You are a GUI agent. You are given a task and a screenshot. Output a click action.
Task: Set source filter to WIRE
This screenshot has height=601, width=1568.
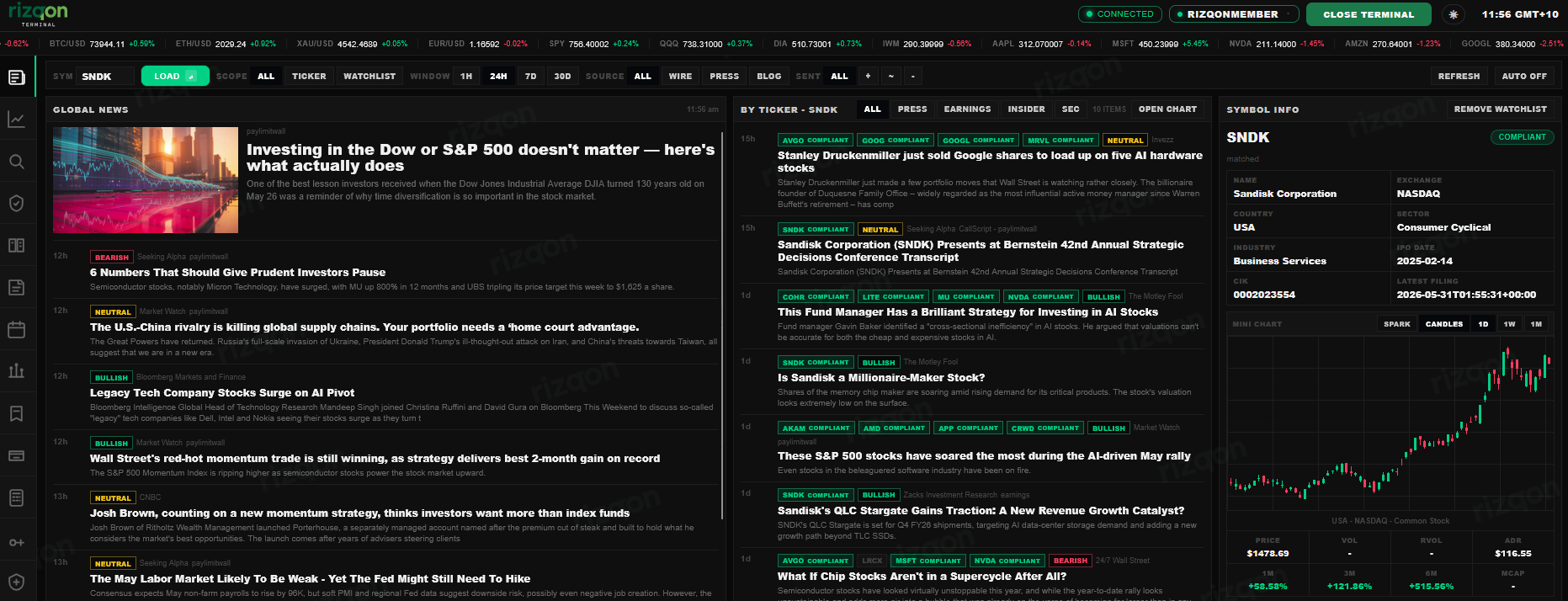[x=680, y=76]
